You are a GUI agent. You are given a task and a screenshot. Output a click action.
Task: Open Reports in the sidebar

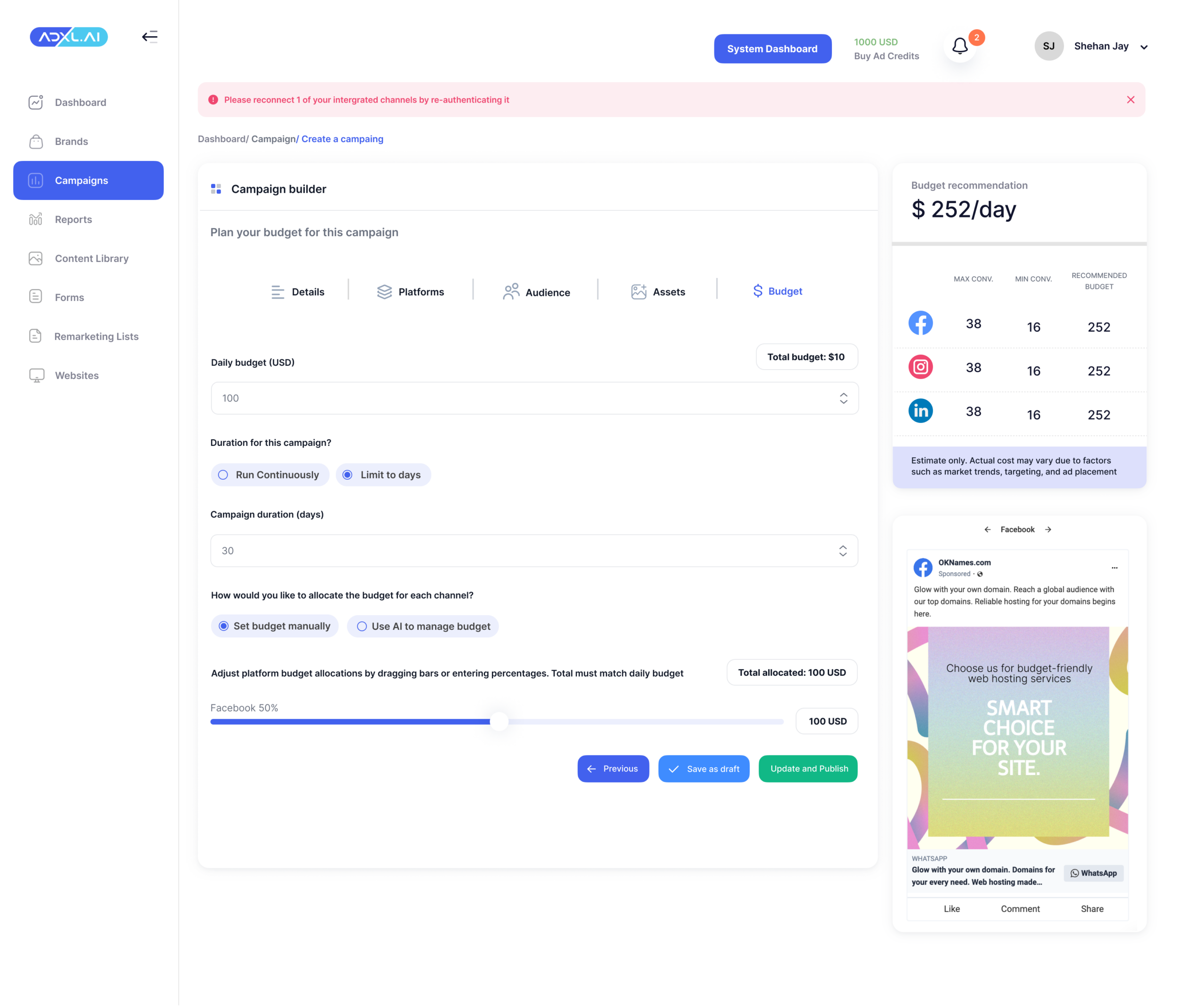tap(73, 220)
